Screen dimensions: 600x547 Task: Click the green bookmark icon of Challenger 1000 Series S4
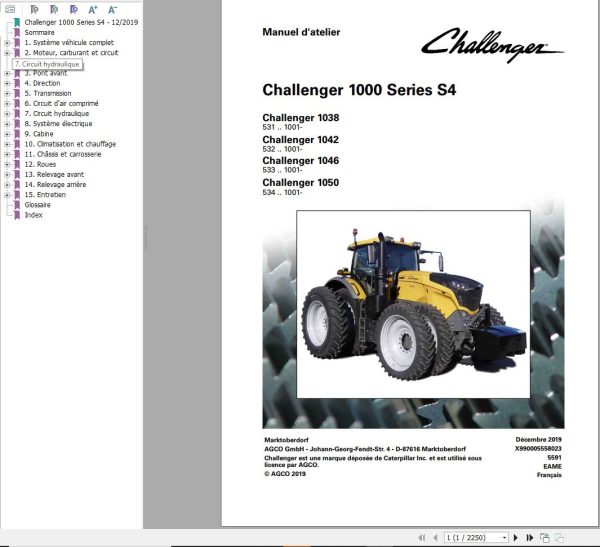click(x=17, y=22)
